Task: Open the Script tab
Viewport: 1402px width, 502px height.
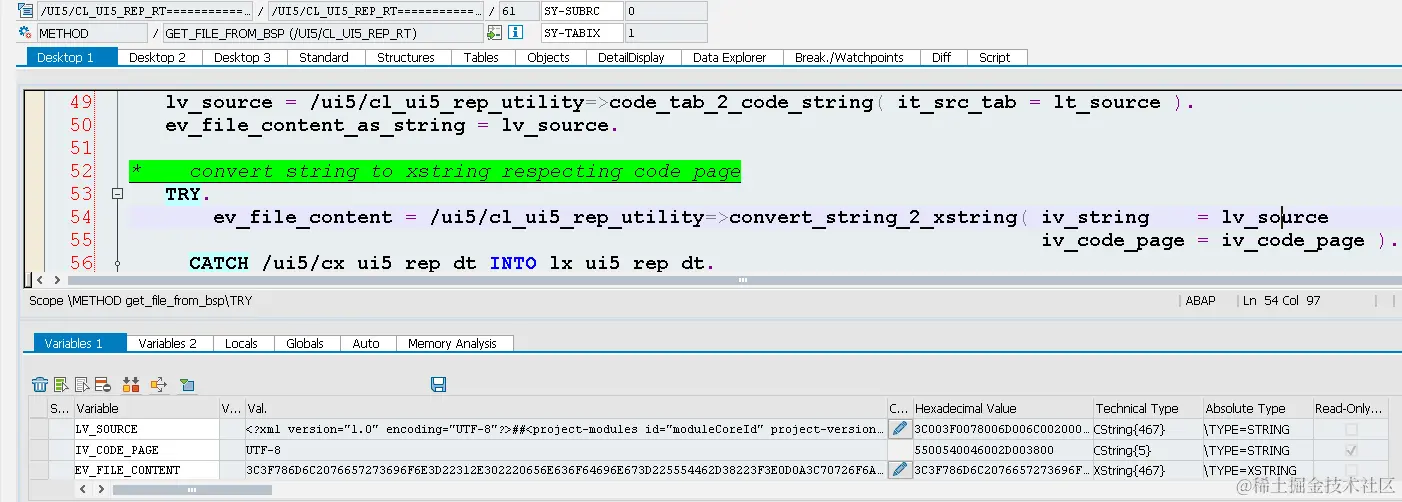Action: pos(994,57)
